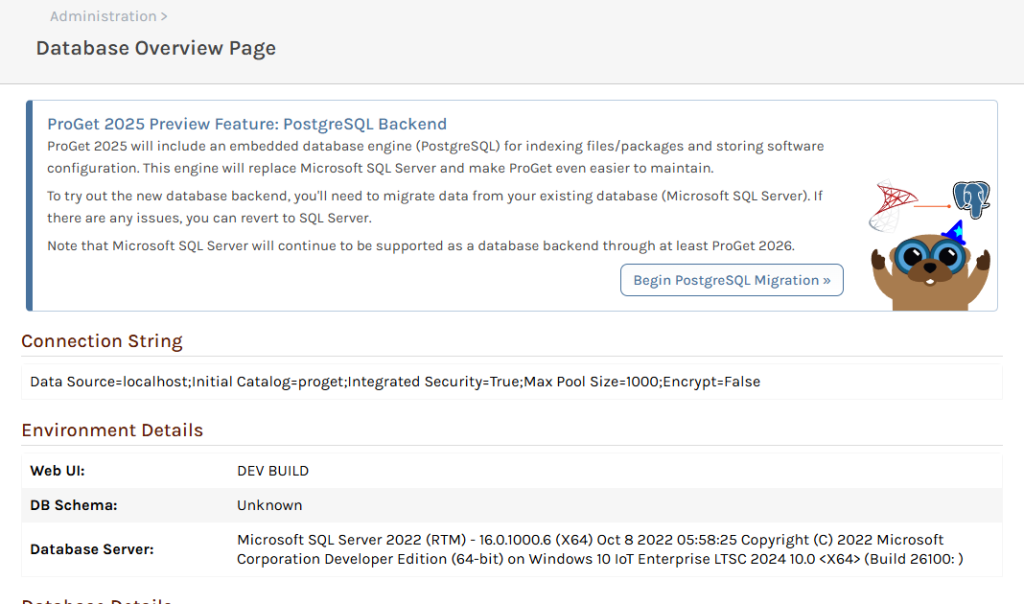Click the PostgreSQL elephant logo icon
Screen dimensions: 1024x604
pyautogui.click(x=970, y=200)
